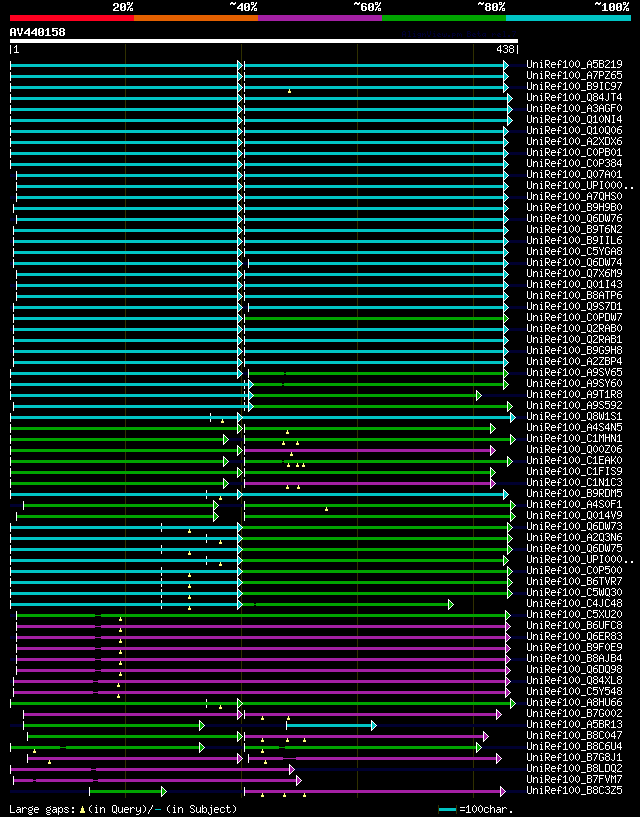Click the query end position 438 label
This screenshot has height=817, width=640.
pos(505,49)
